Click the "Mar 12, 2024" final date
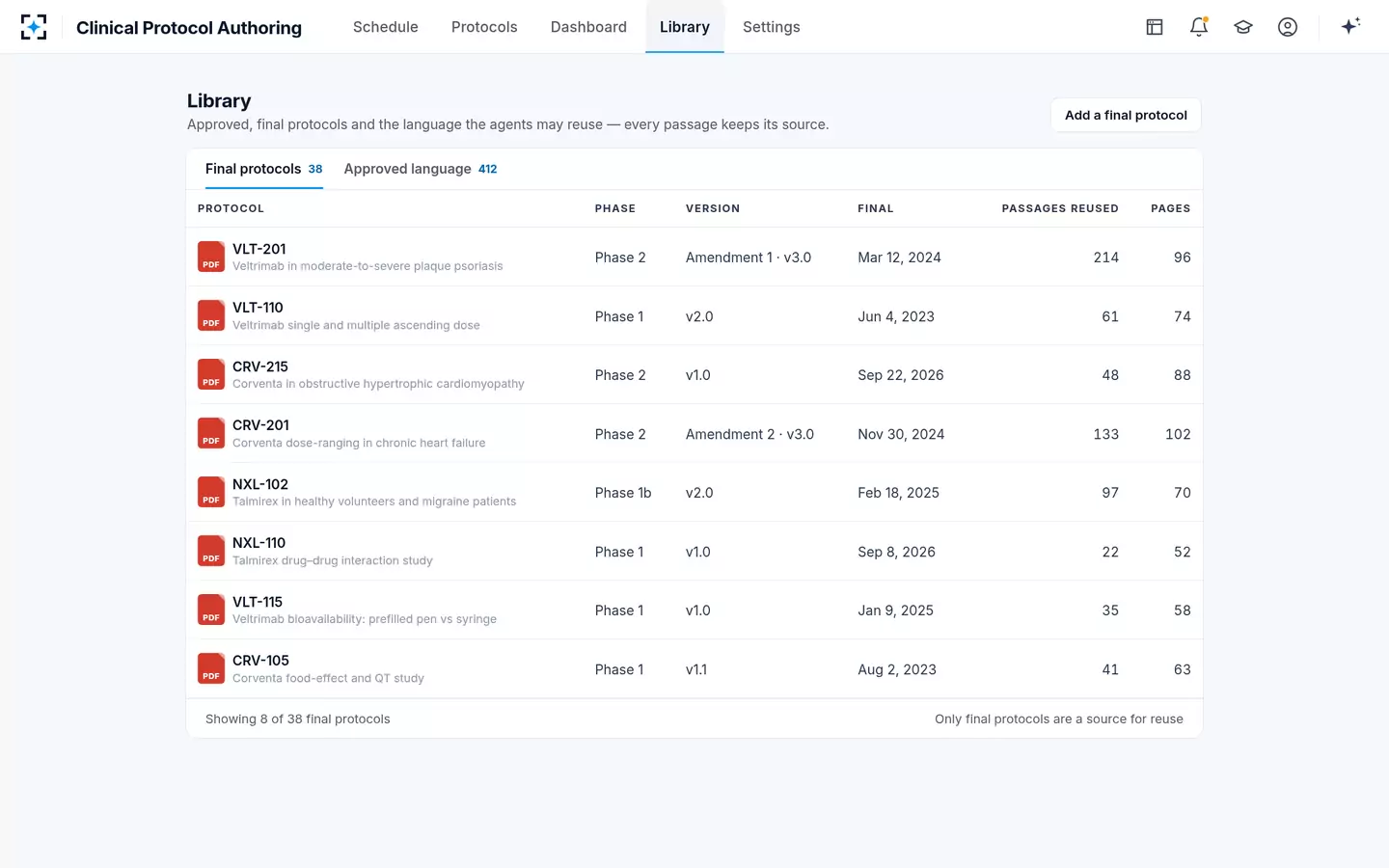 pyautogui.click(x=899, y=258)
